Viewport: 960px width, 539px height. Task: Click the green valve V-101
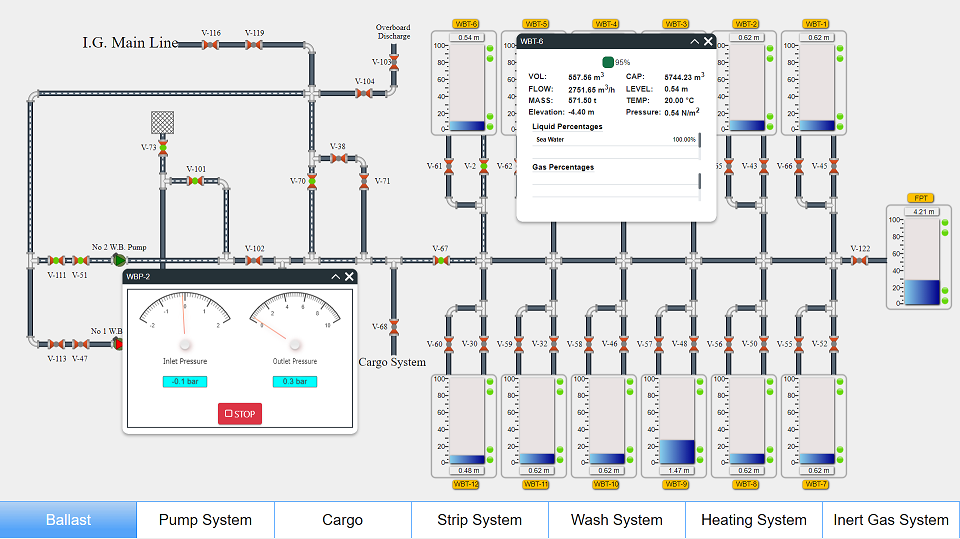coord(195,181)
